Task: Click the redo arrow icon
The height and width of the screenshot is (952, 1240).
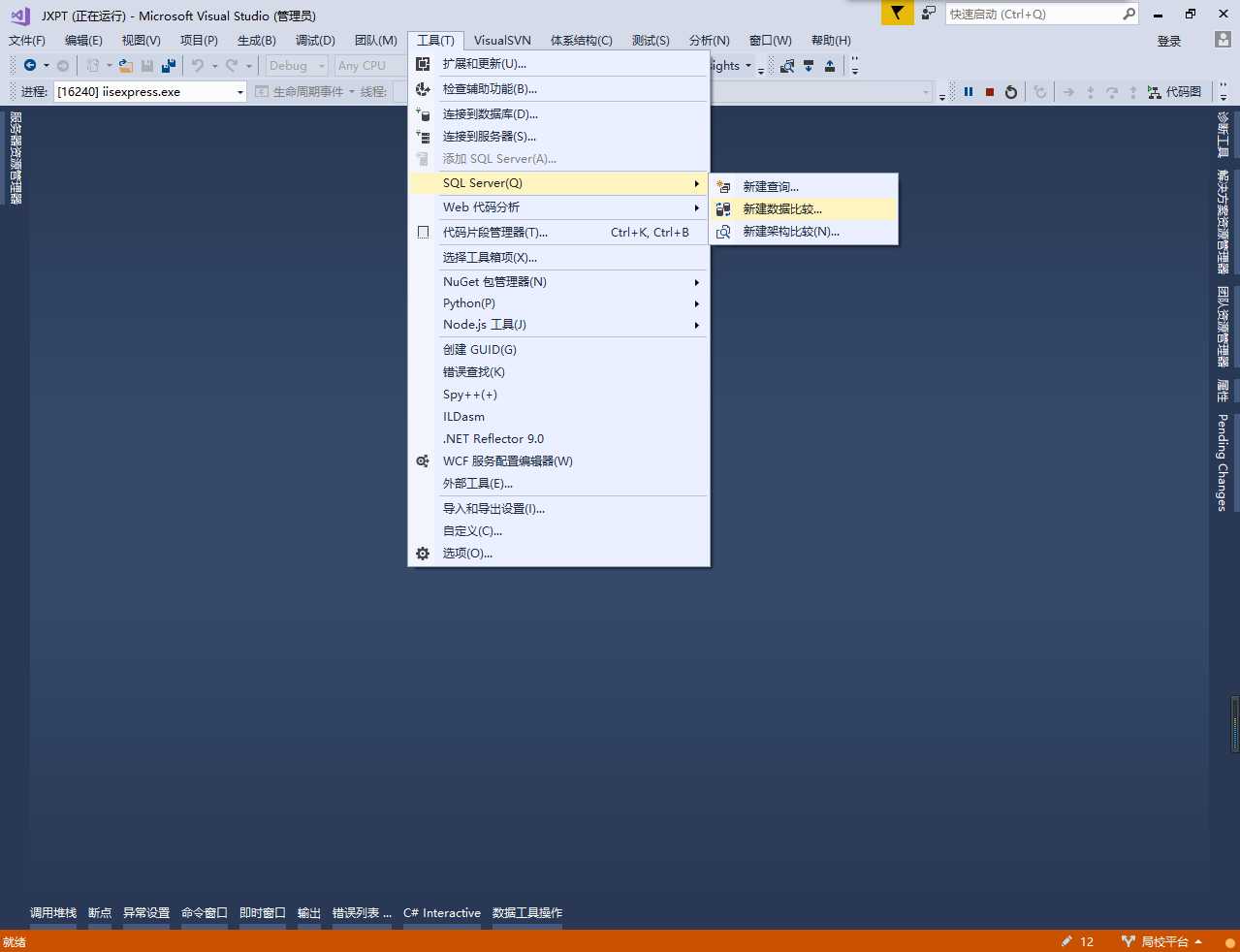Action: 232,66
